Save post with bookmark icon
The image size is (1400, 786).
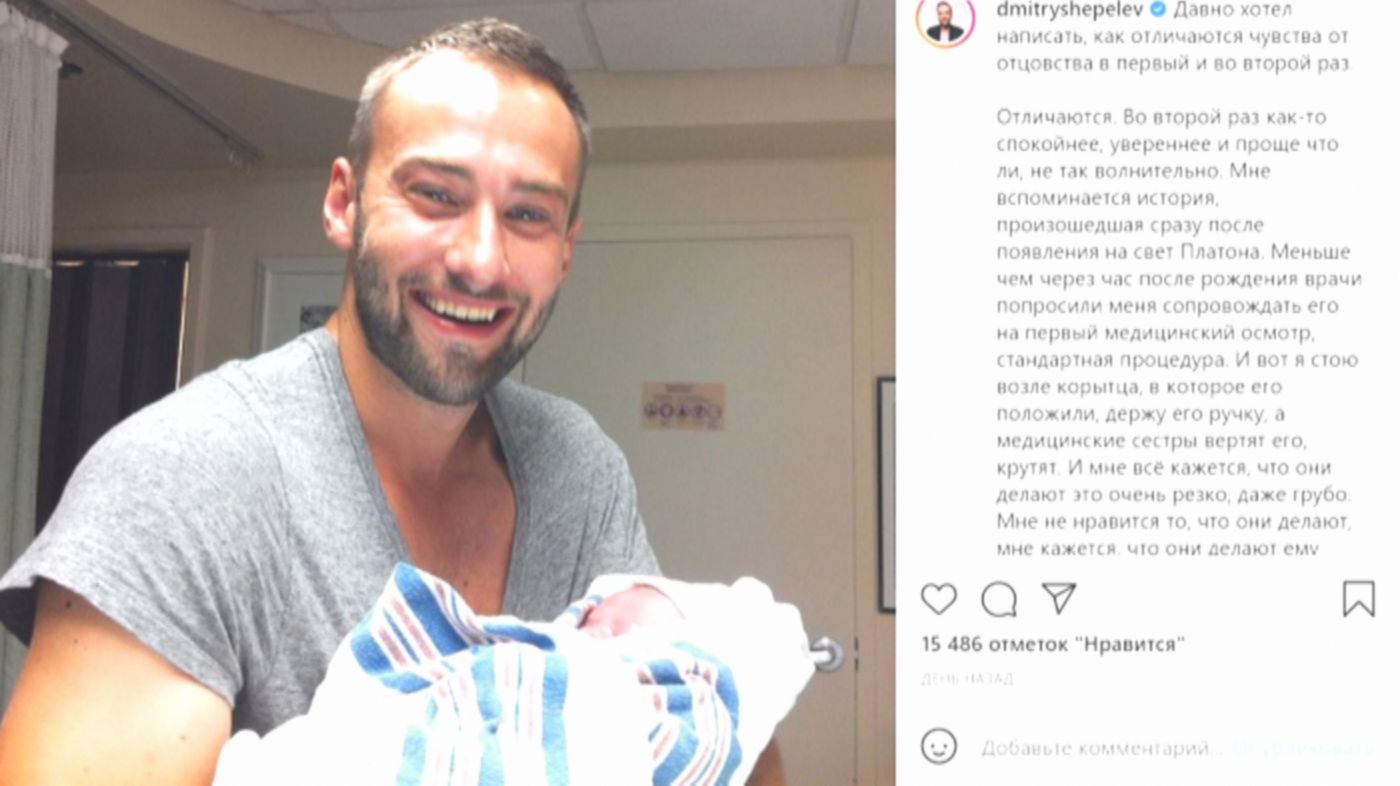1358,599
